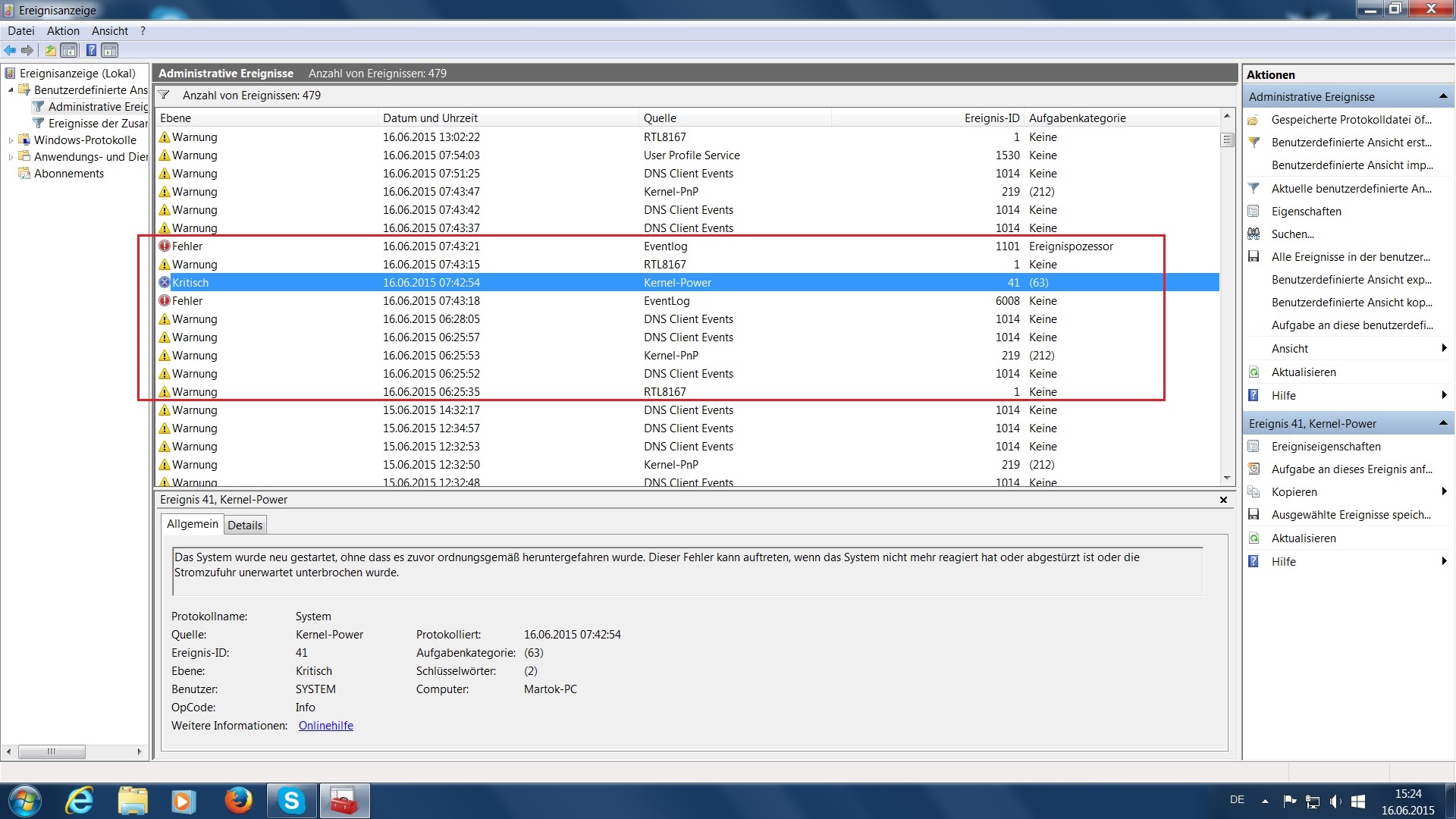Click the blue help question mark icon
The height and width of the screenshot is (819, 1456).
91,51
